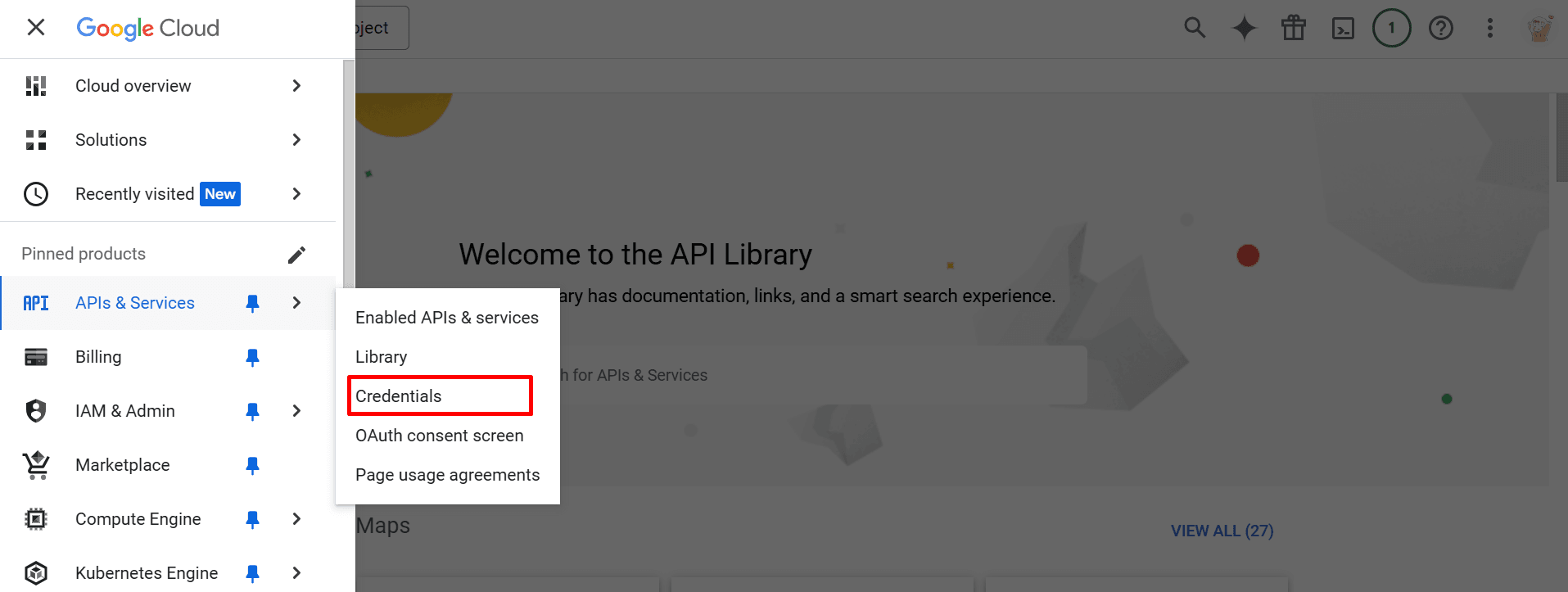Open the Credentials submenu item
The image size is (1568, 592).
447,396
